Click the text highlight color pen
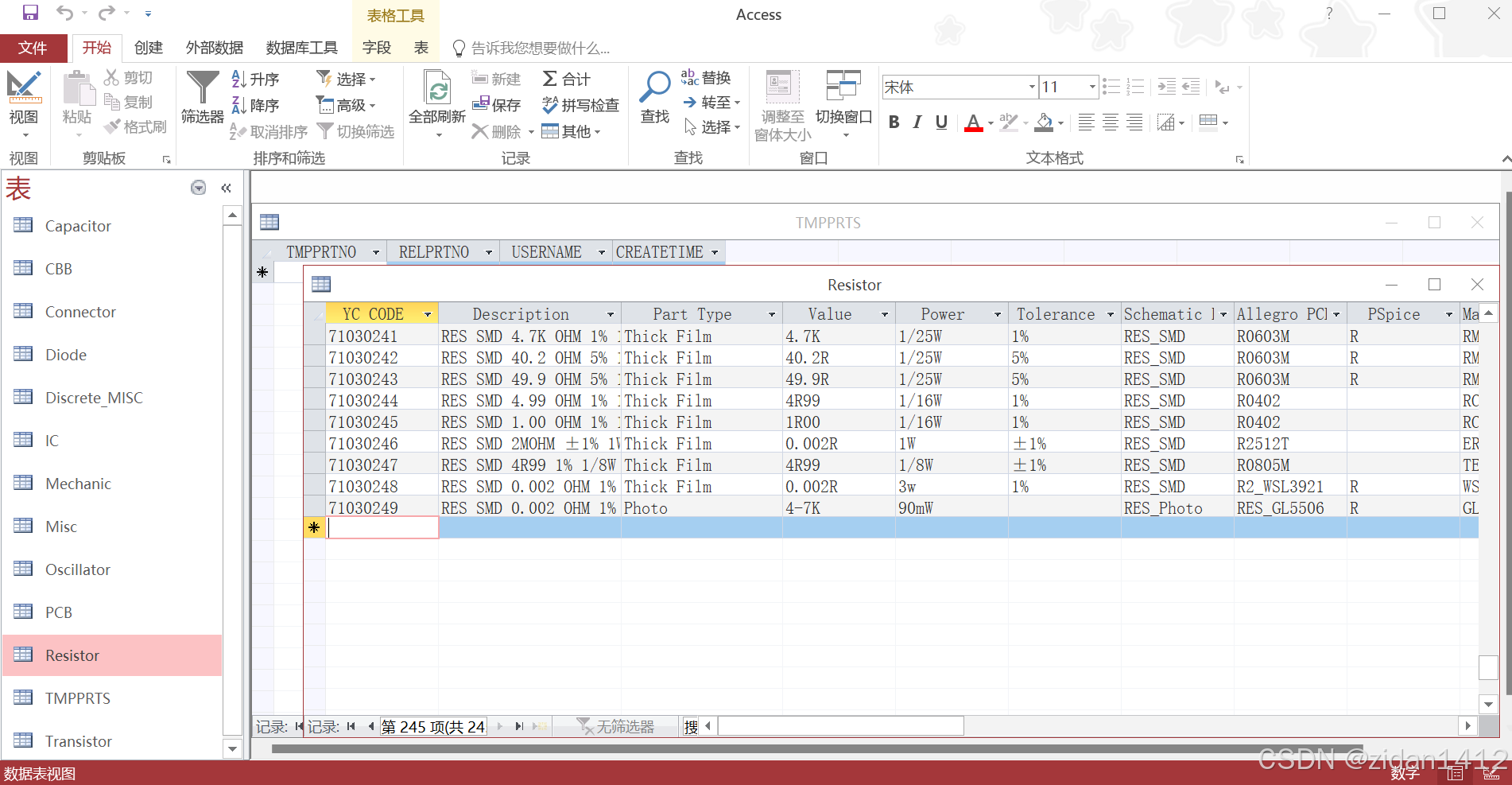This screenshot has width=1512, height=785. (1009, 122)
